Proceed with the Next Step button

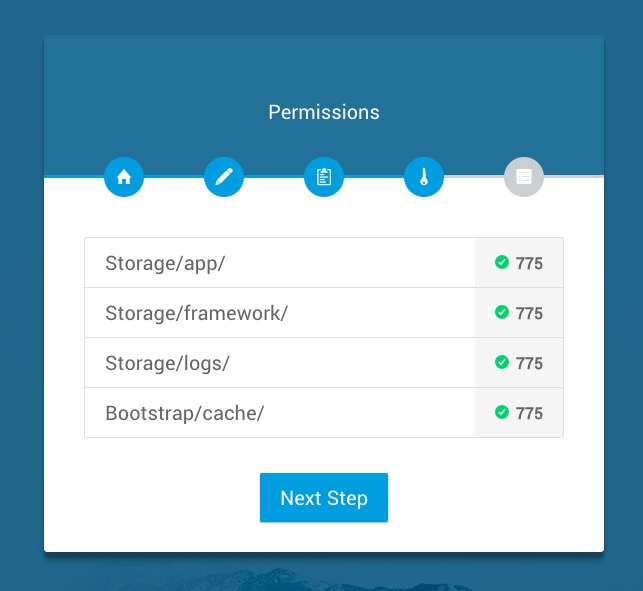pos(324,498)
